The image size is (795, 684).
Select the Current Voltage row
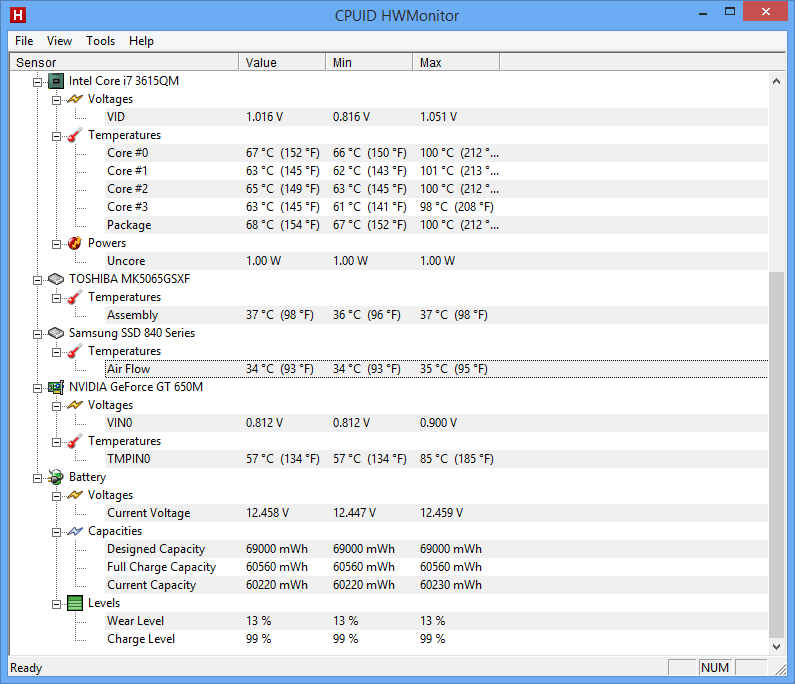tap(436, 513)
